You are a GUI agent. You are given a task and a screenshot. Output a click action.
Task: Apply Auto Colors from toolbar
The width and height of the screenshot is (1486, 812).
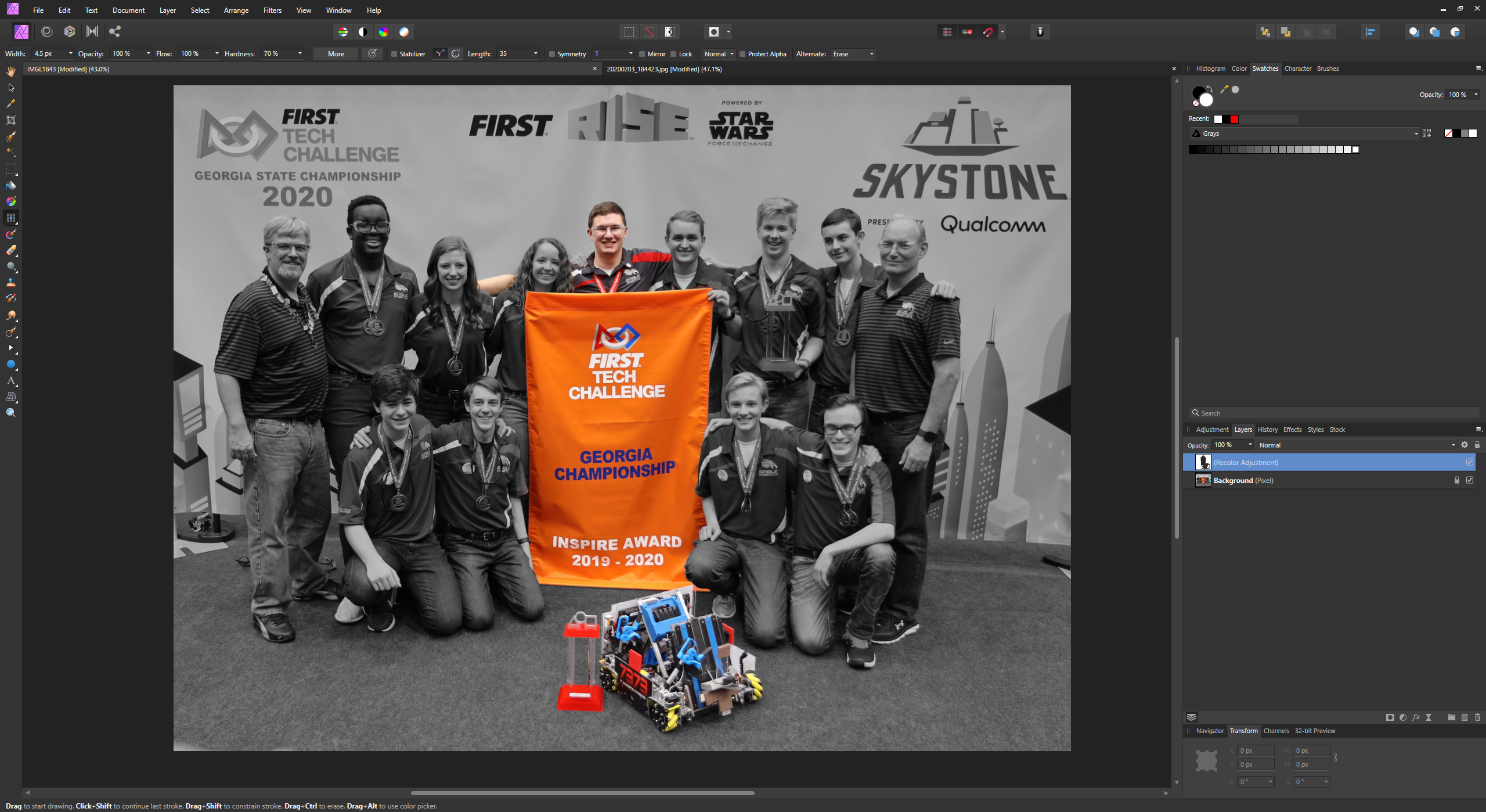coord(384,32)
